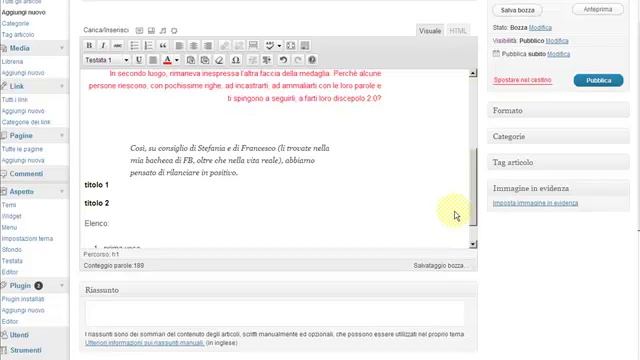Viewport: 640px width, 360px height.
Task: Apply the red text color
Action: (167, 60)
